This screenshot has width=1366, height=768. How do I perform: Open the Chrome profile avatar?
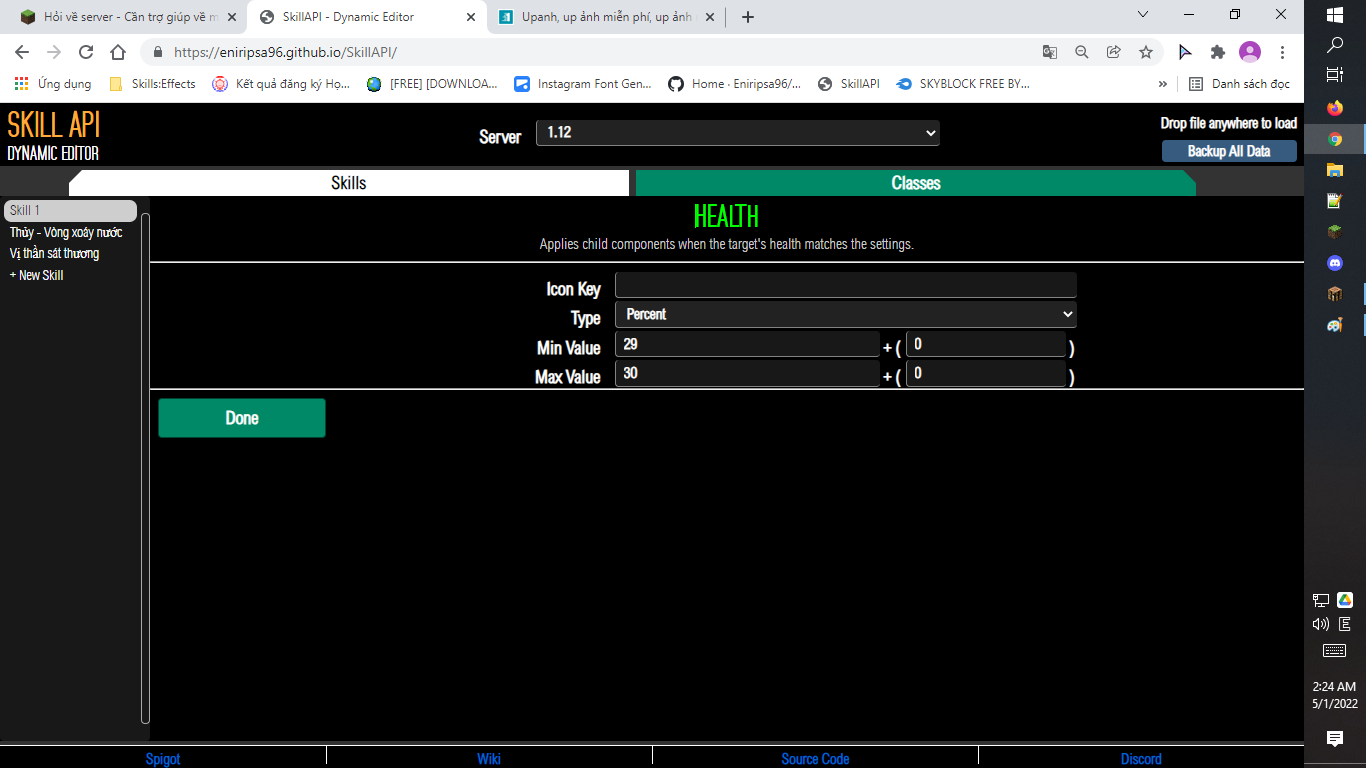coord(1250,52)
